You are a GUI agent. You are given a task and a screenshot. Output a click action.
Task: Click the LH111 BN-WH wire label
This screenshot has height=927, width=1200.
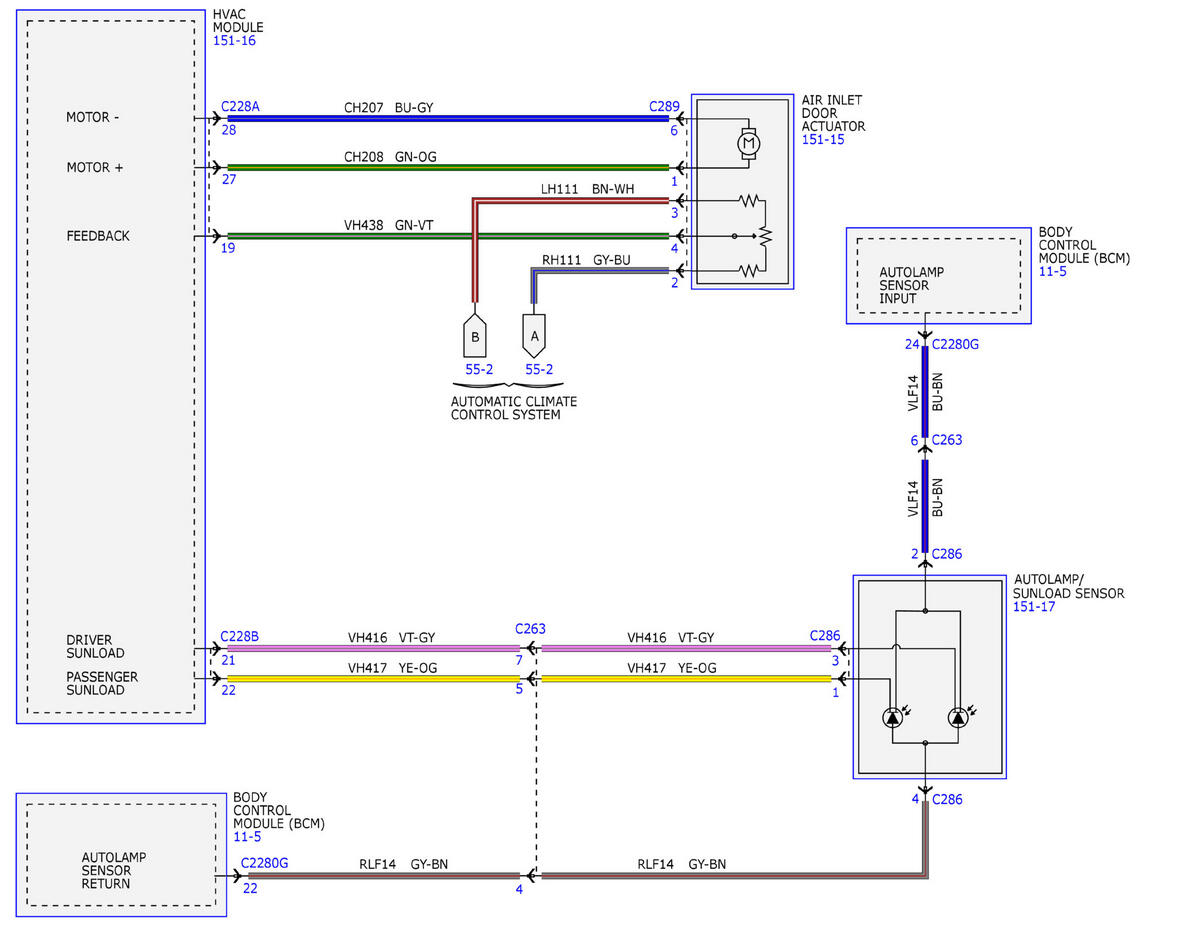(x=587, y=188)
